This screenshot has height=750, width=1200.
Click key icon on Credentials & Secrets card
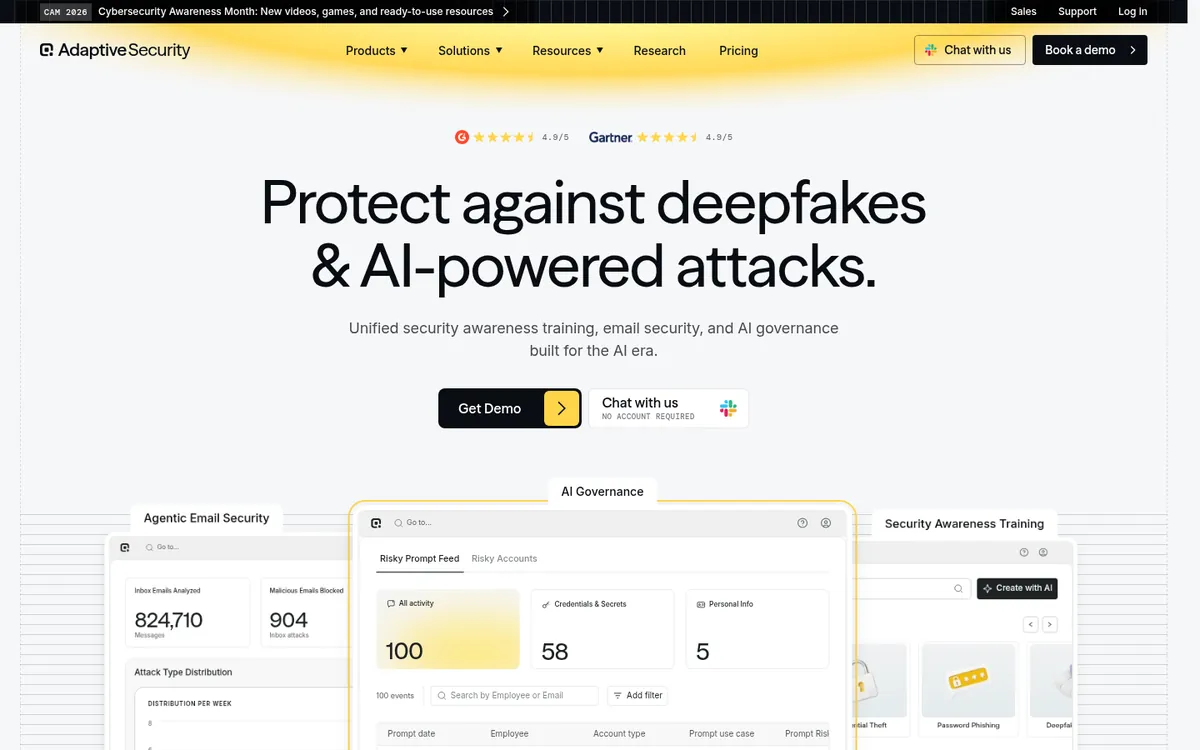point(546,604)
